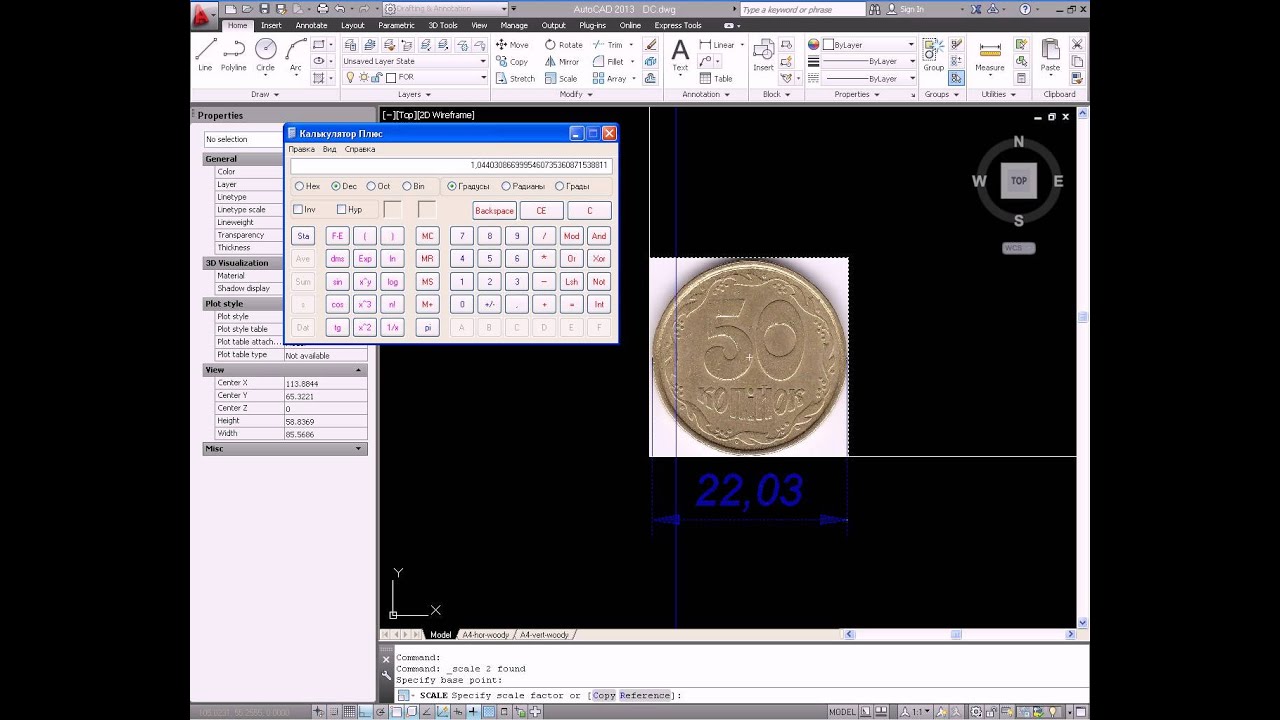The width and height of the screenshot is (1280, 720).
Task: Click the Undo arrow in quick access toolbar
Action: 340,9
